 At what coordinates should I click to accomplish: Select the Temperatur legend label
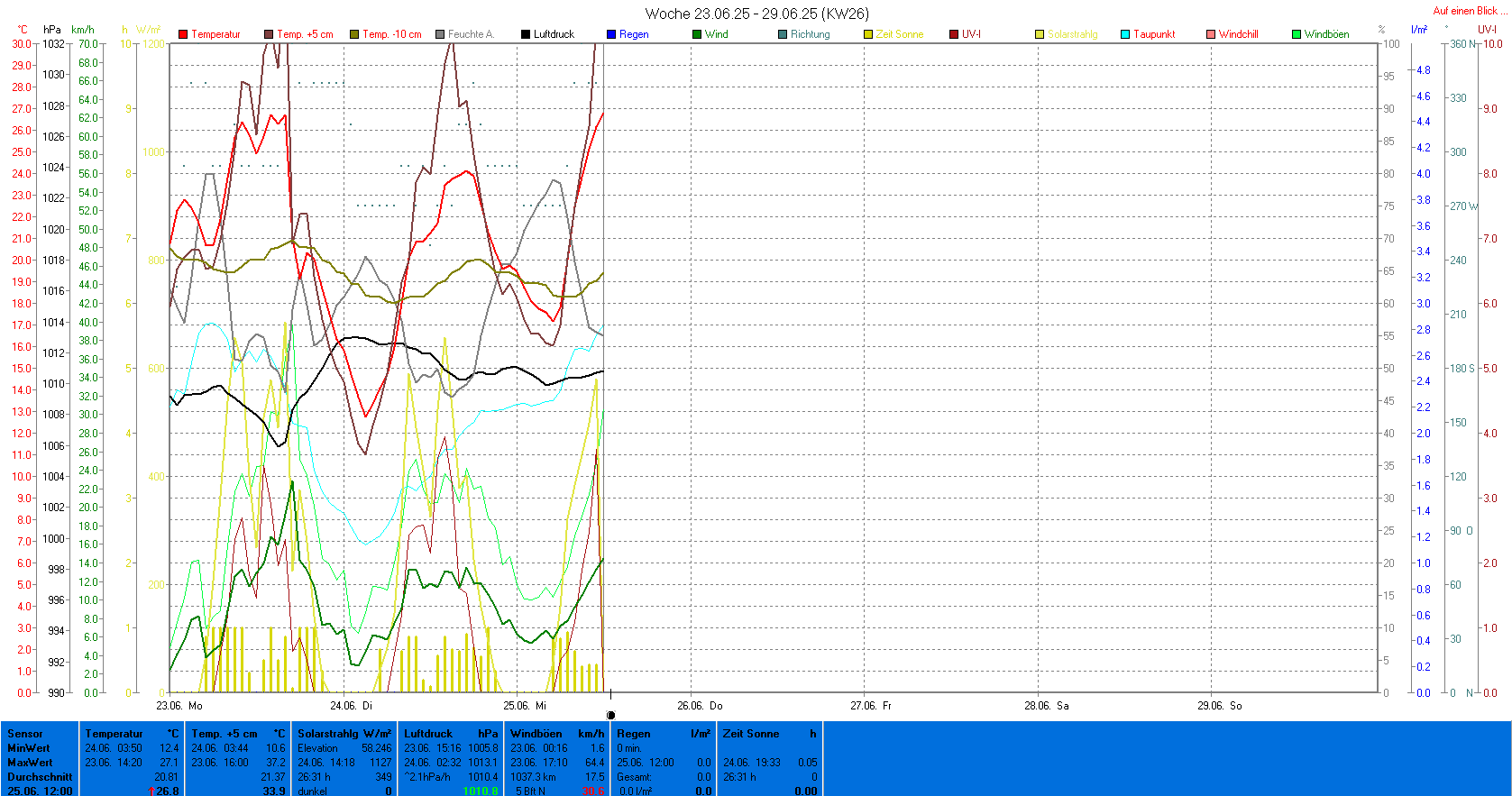pyautogui.click(x=215, y=34)
